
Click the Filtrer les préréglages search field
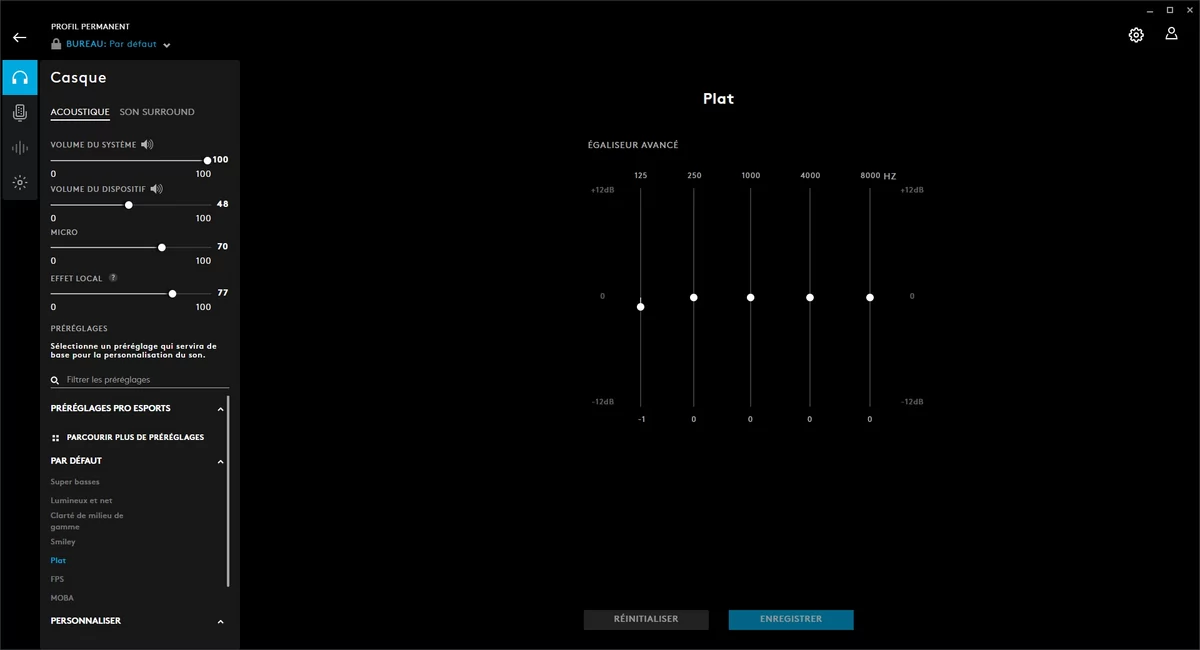pyautogui.click(x=140, y=380)
